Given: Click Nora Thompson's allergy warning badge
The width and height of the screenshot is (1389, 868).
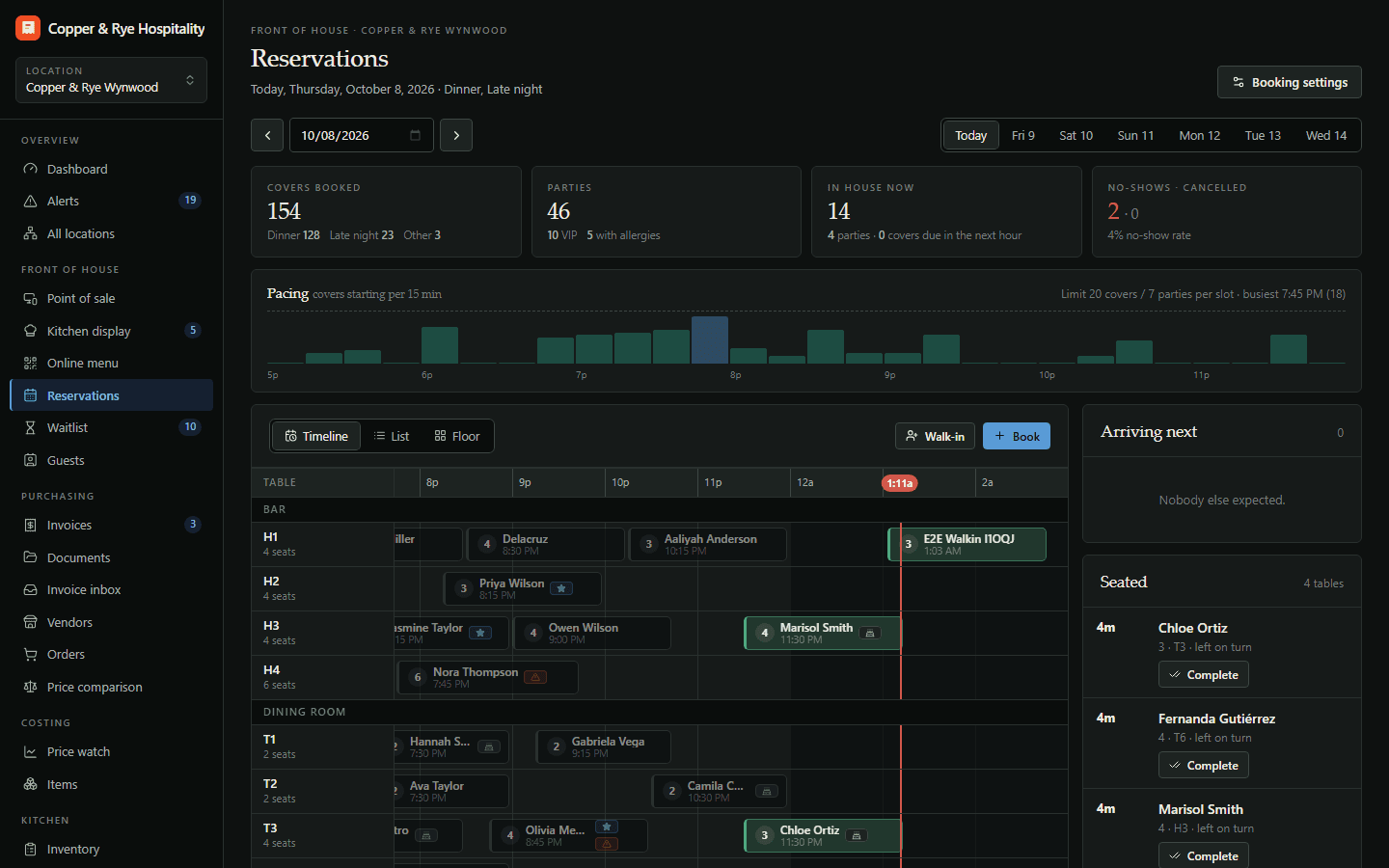Looking at the screenshot, I should [536, 676].
